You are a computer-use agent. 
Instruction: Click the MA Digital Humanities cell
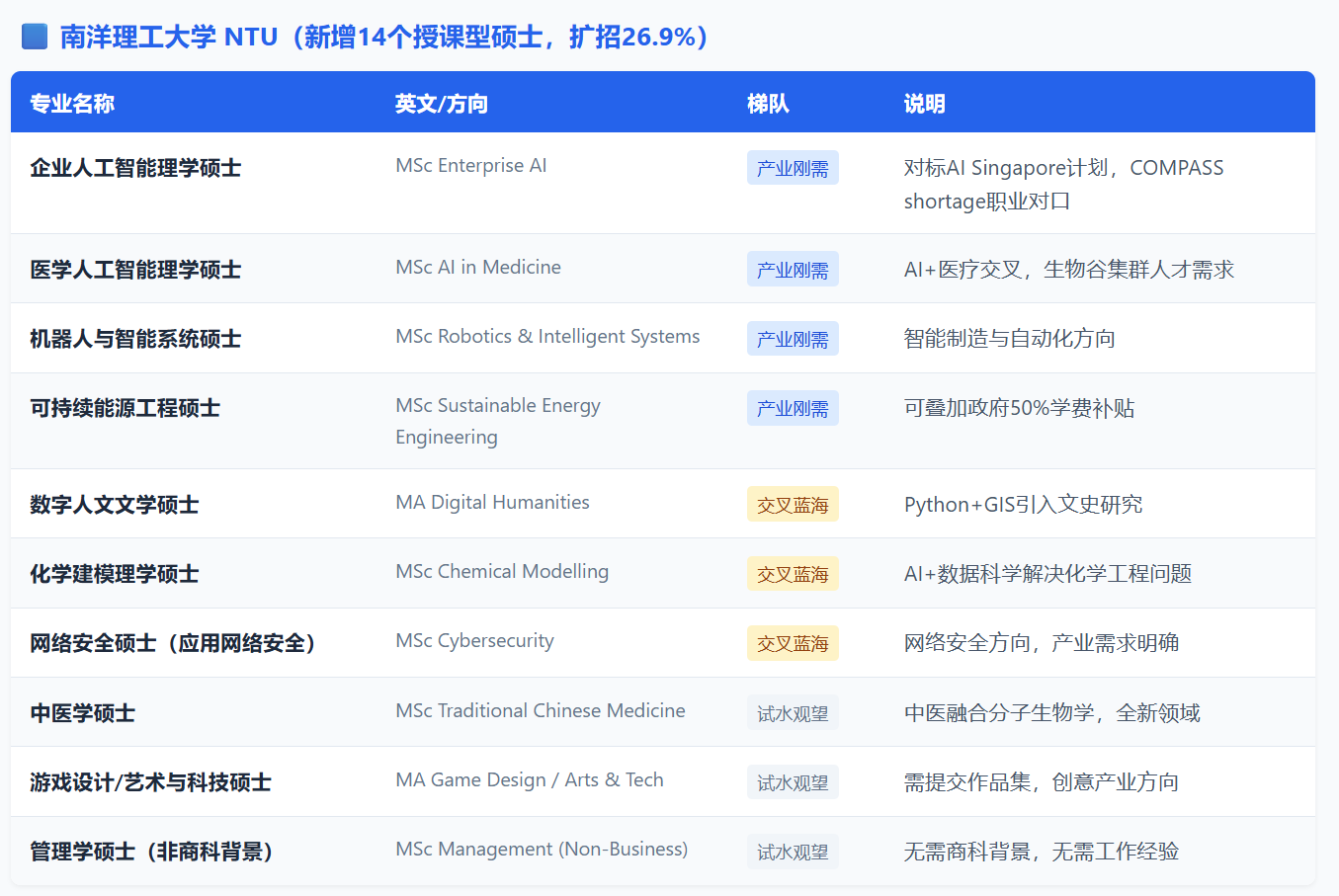492,503
